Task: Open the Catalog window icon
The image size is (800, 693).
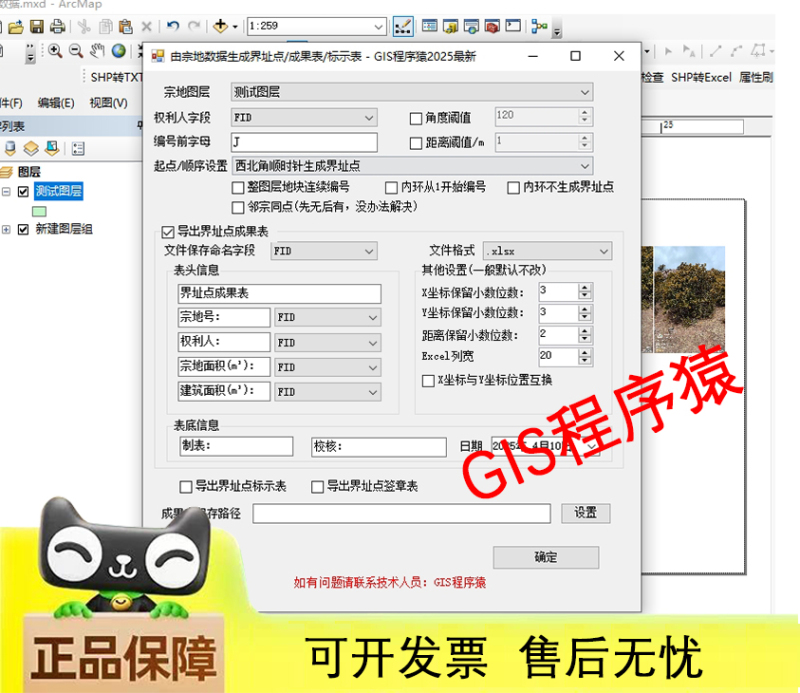Action: (450, 26)
